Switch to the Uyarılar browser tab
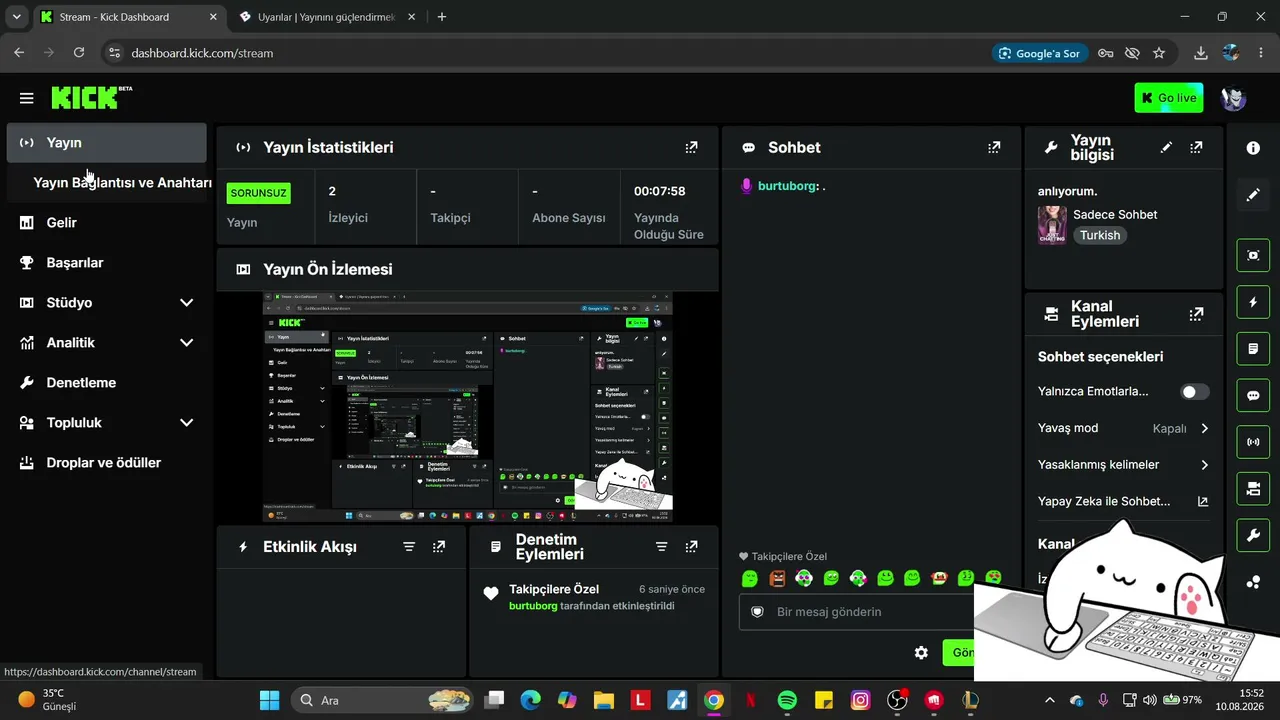 click(328, 17)
